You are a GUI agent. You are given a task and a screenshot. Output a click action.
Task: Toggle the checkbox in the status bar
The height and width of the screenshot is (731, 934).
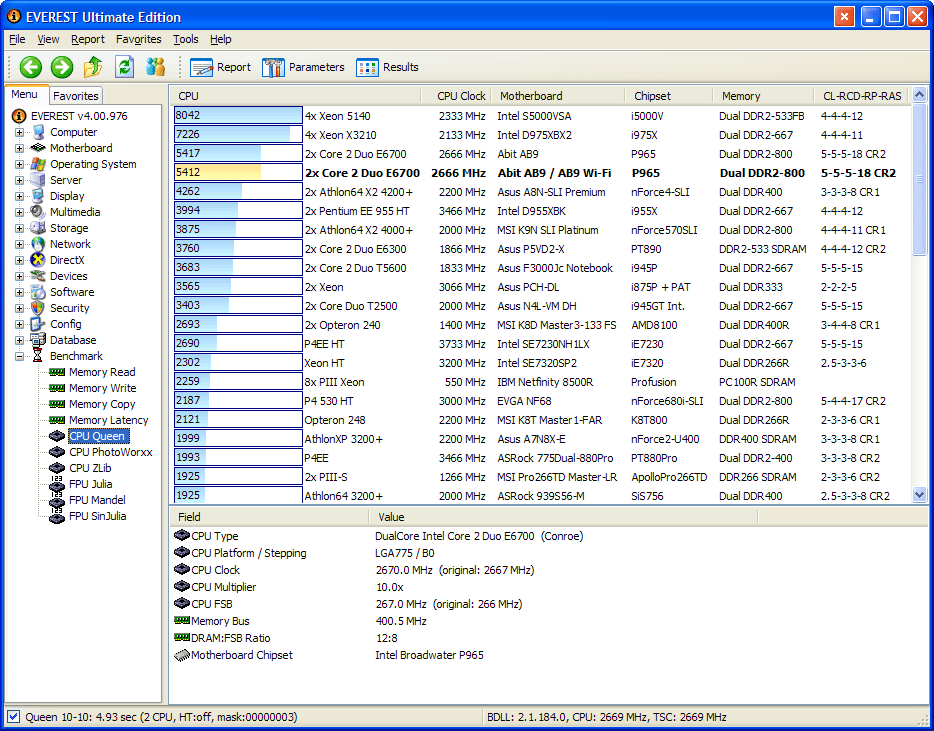(x=13, y=717)
